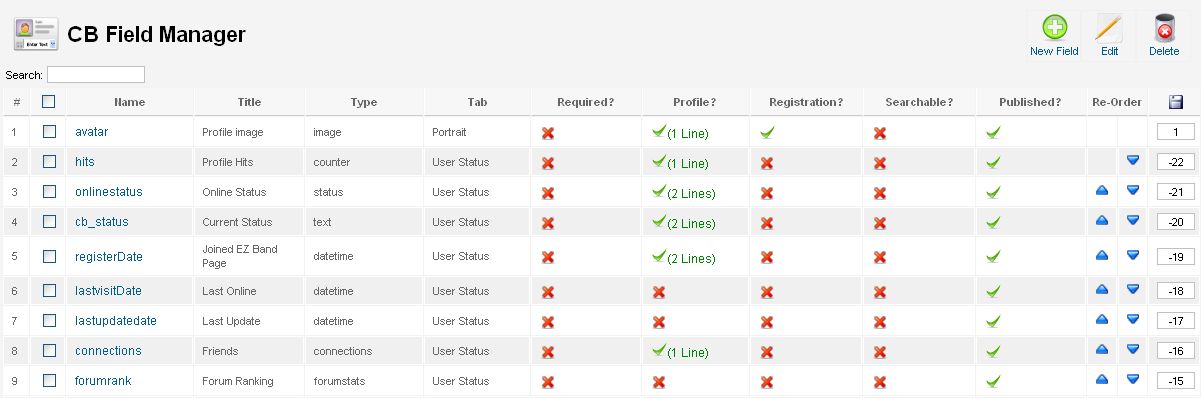Toggle published status for the avatar field

pos(993,131)
